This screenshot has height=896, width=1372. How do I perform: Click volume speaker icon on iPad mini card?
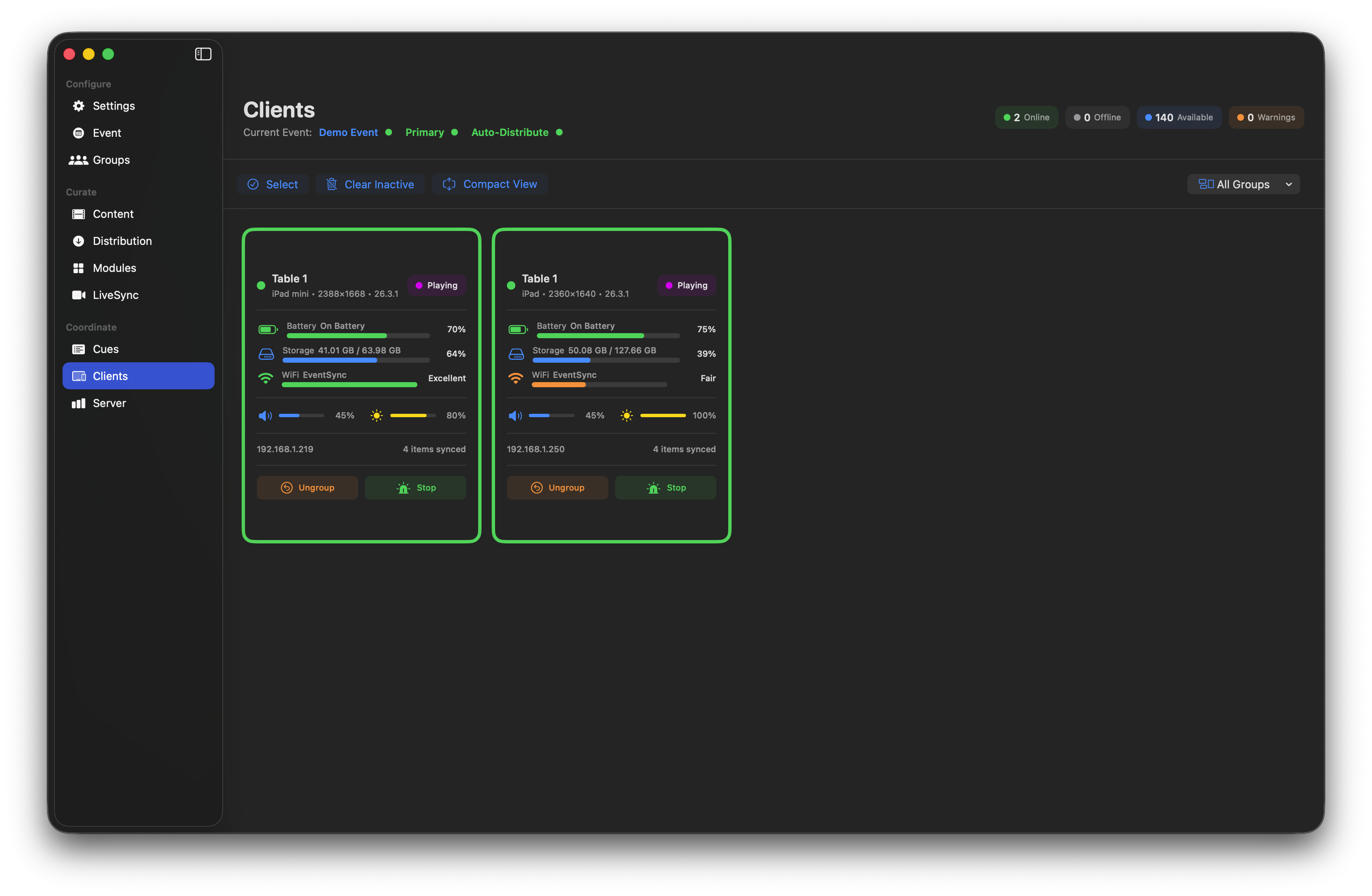tap(265, 416)
